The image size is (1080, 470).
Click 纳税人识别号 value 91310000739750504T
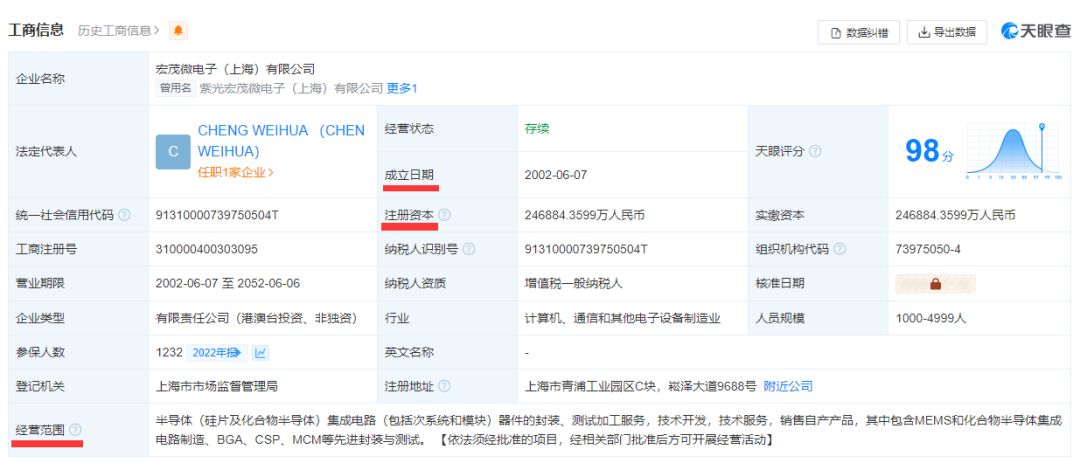click(x=586, y=249)
